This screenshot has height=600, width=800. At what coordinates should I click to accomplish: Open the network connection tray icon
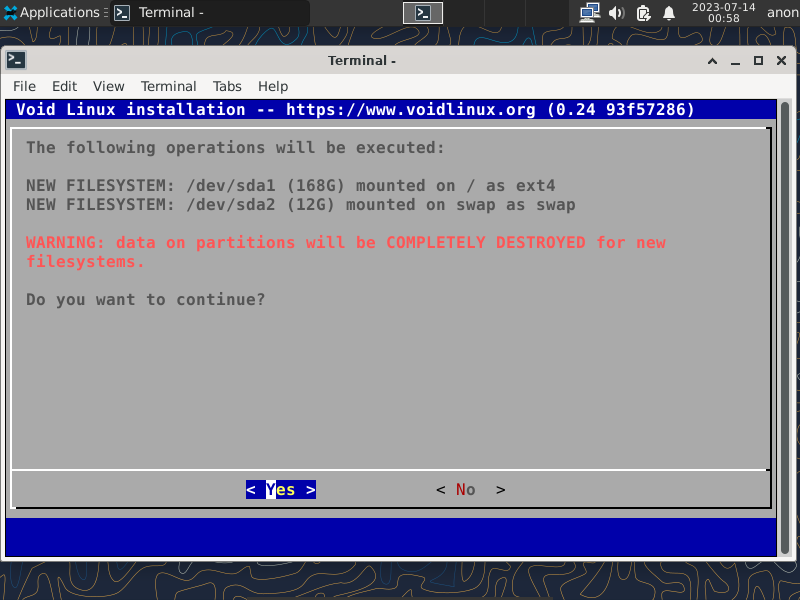590,13
